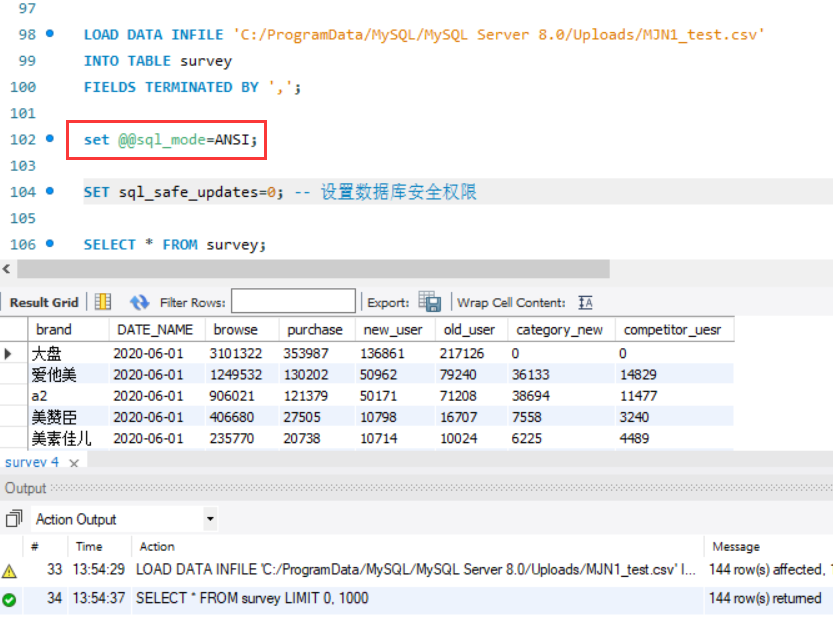Close the survey 4 result tab
This screenshot has width=833, height=636.
(x=74, y=463)
